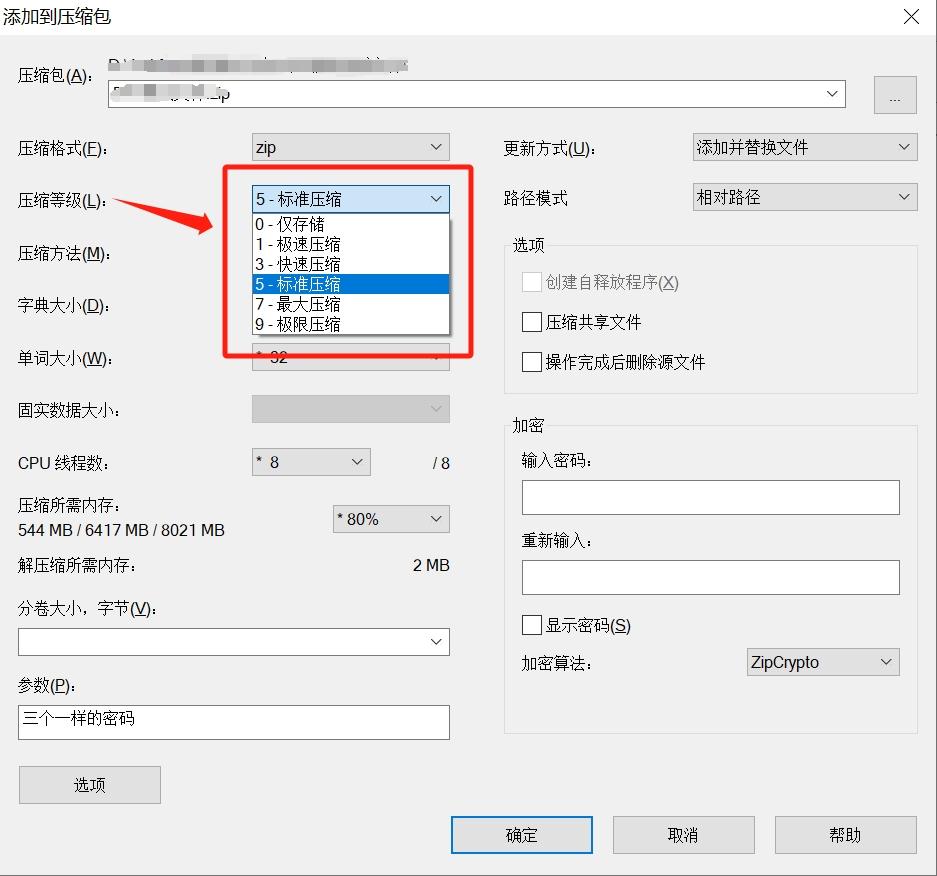Choose '7 - 最大压缩' compression level
Image resolution: width=937 pixels, height=876 pixels.
tap(350, 304)
